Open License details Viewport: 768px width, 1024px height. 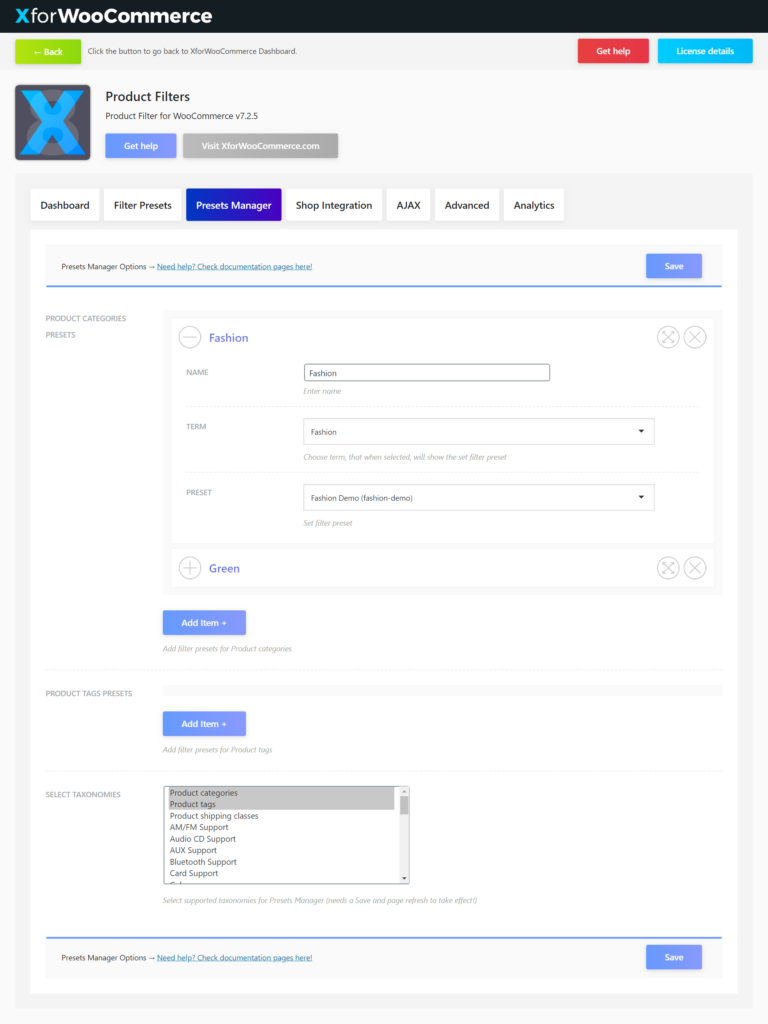coord(705,51)
